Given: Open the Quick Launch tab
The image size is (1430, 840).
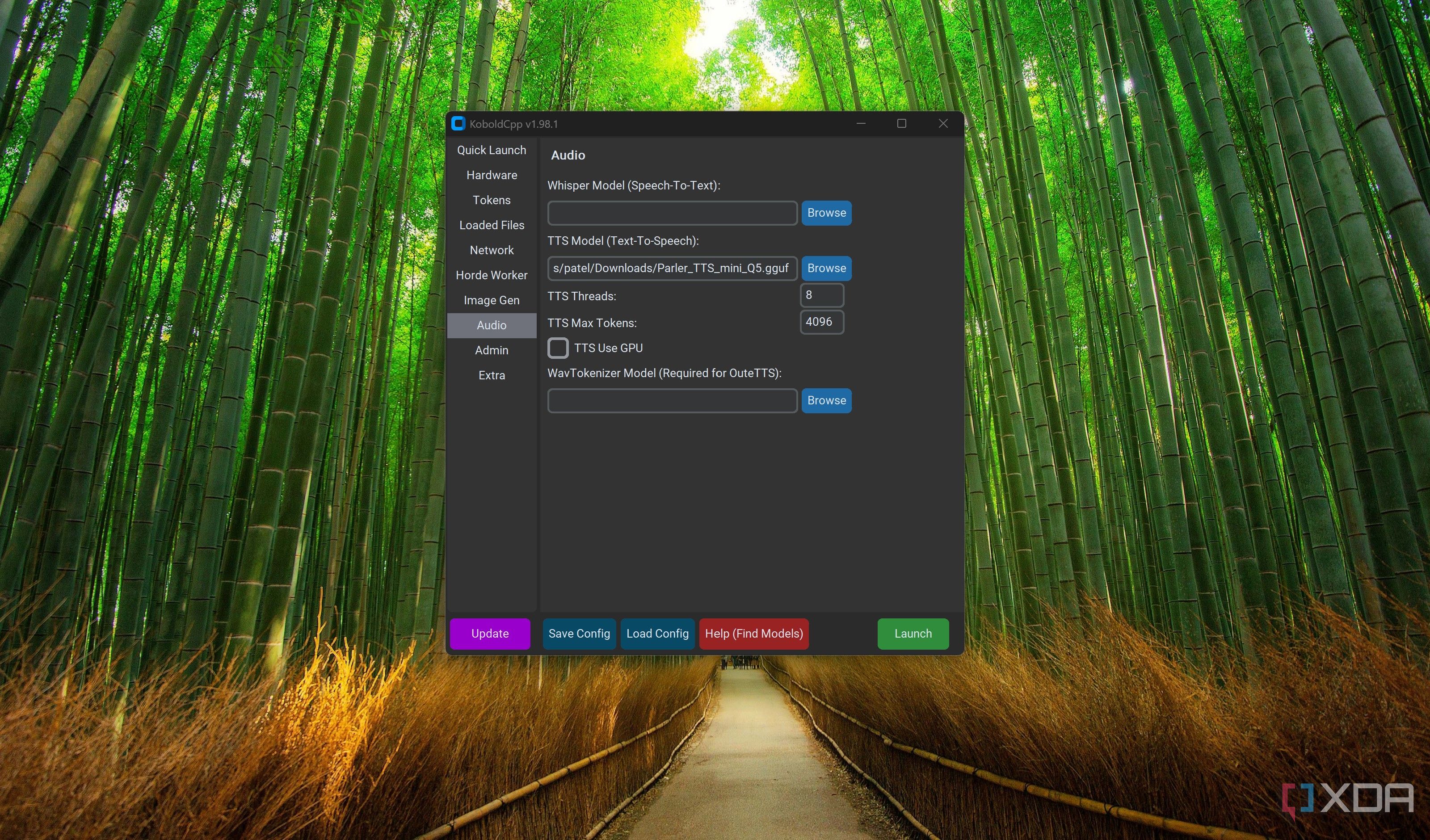Looking at the screenshot, I should (492, 151).
